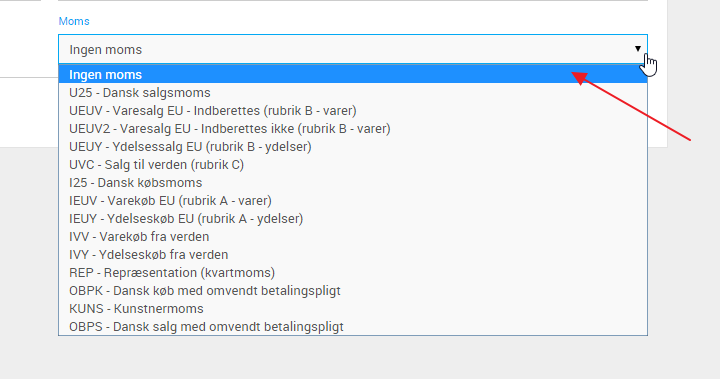Choose UEUY - Ydelsessalg EU option
The image size is (720, 379).
click(353, 147)
